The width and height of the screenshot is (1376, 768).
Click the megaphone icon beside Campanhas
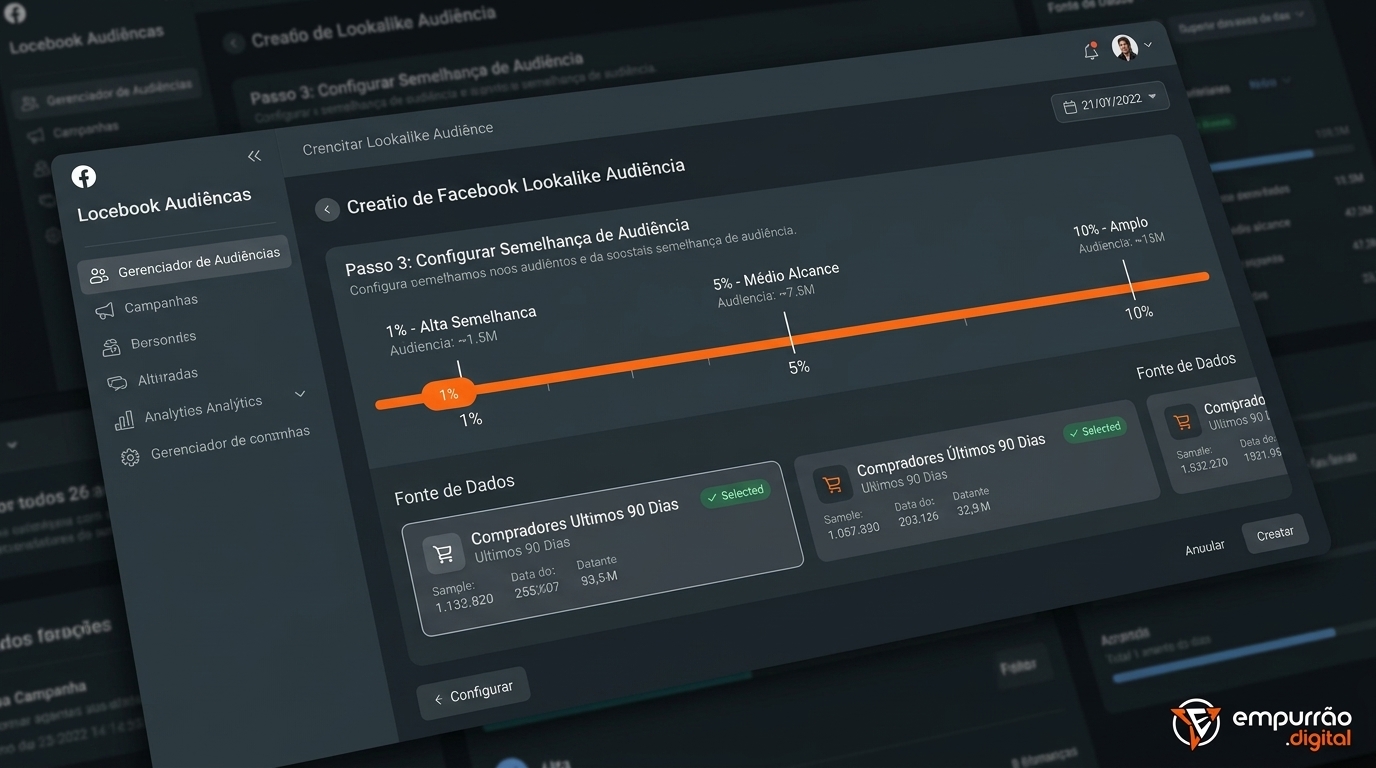(104, 311)
